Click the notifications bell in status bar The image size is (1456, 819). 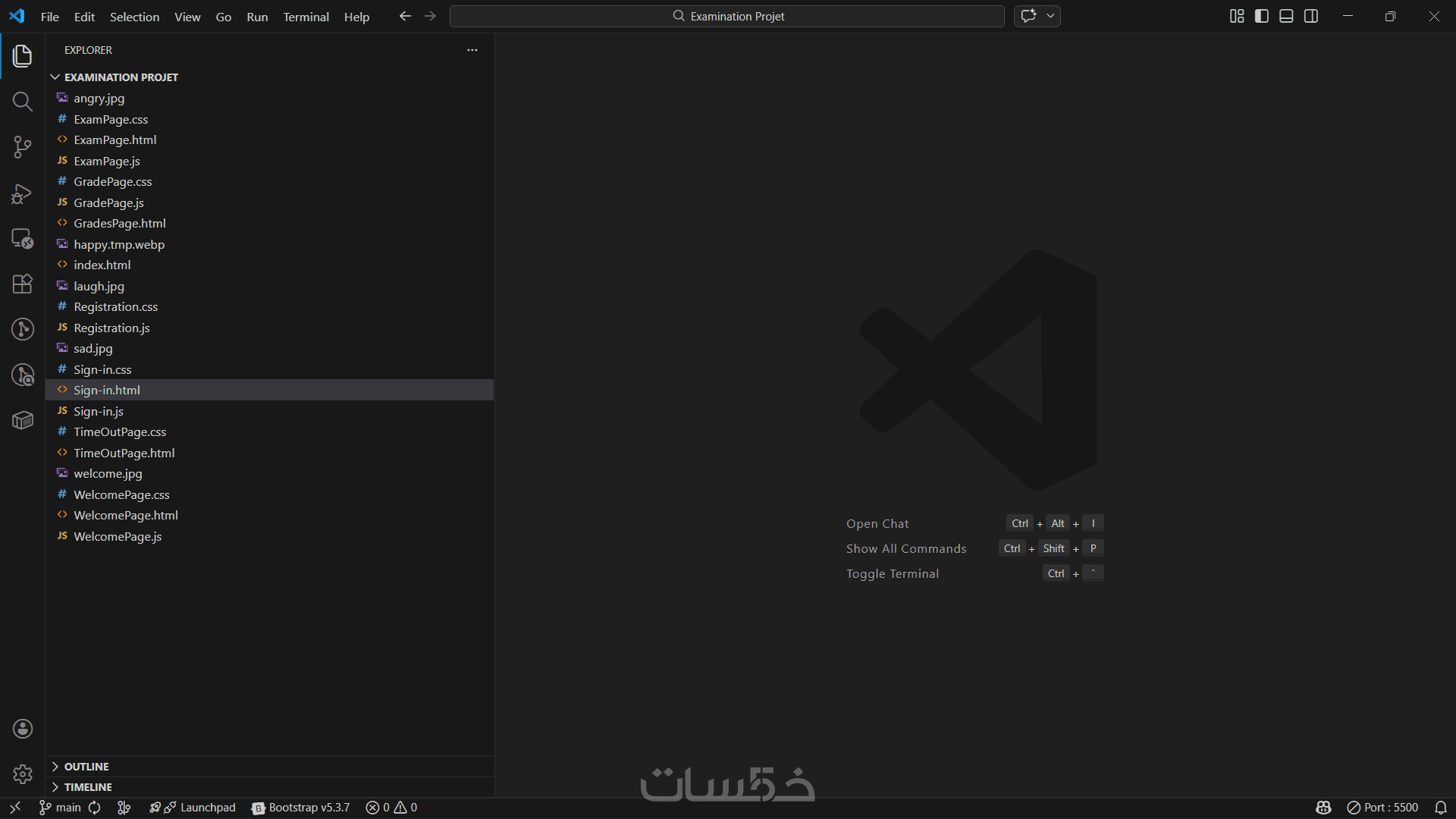[1441, 808]
